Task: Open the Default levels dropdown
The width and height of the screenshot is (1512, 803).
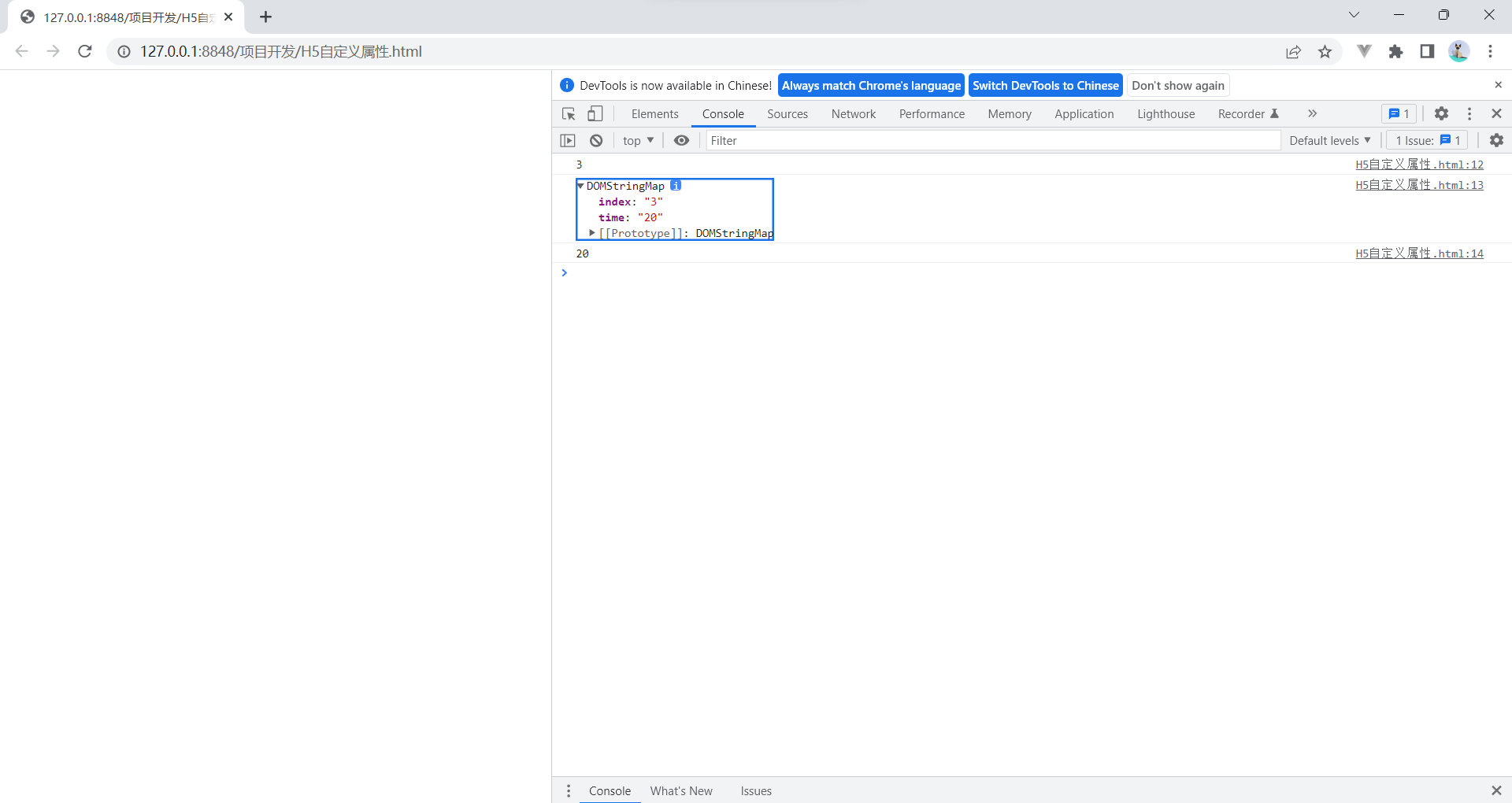Action: click(1329, 140)
